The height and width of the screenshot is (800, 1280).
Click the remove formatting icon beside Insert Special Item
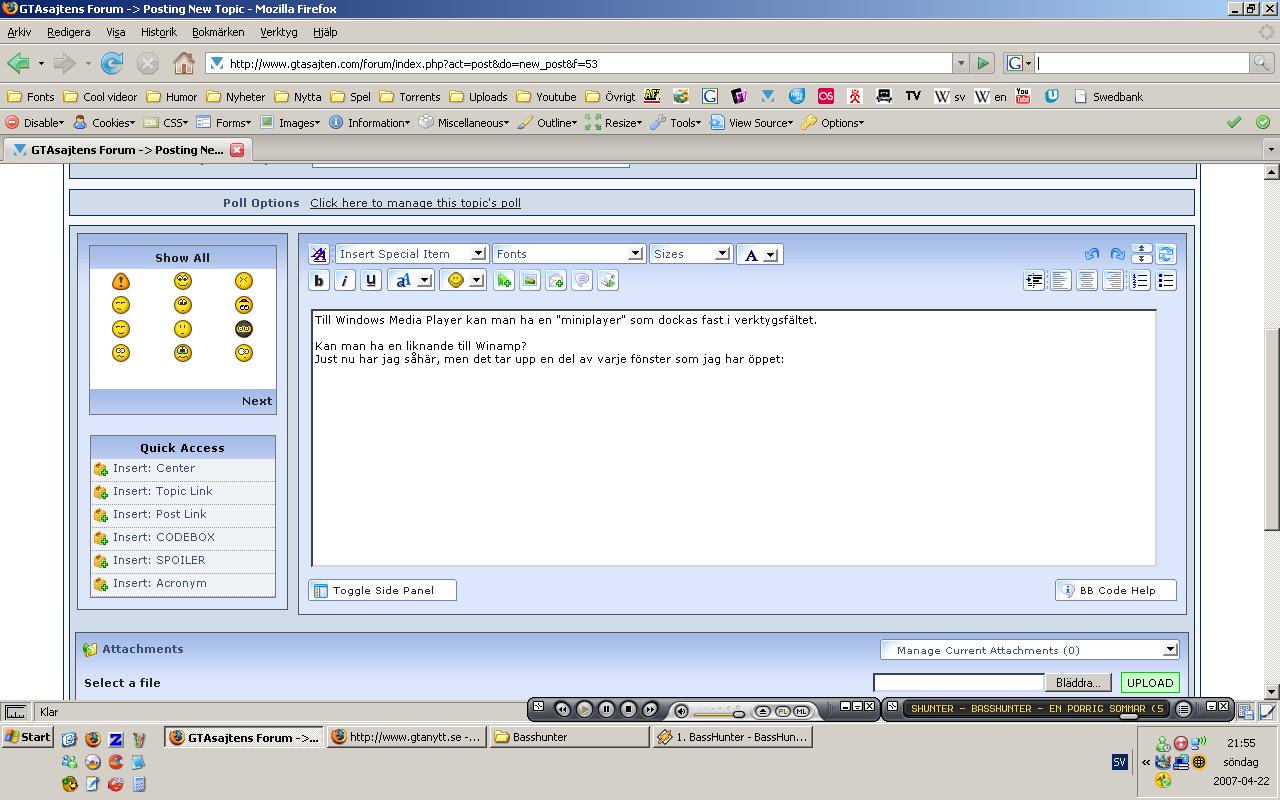tap(319, 254)
